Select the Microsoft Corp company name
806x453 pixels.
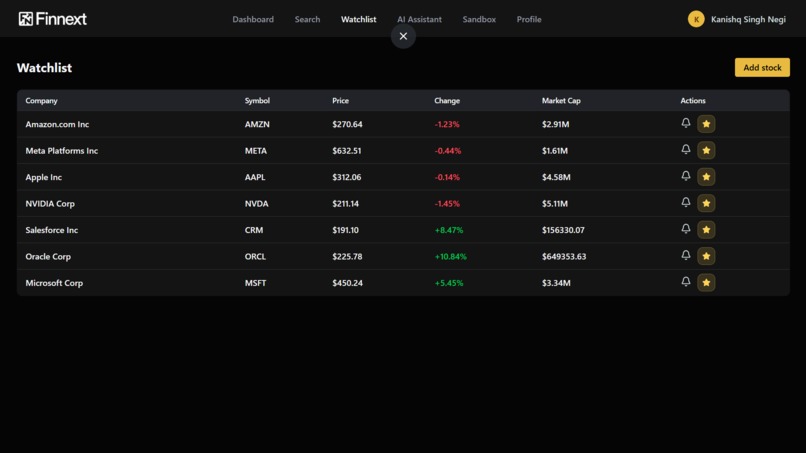pyautogui.click(x=54, y=283)
